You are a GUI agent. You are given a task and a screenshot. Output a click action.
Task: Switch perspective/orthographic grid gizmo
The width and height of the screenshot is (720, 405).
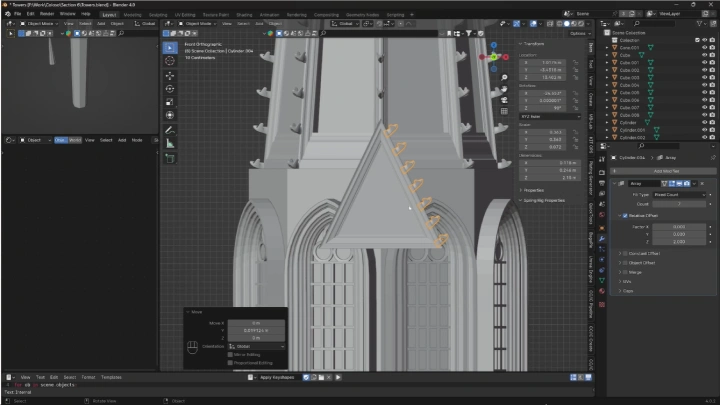(504, 111)
